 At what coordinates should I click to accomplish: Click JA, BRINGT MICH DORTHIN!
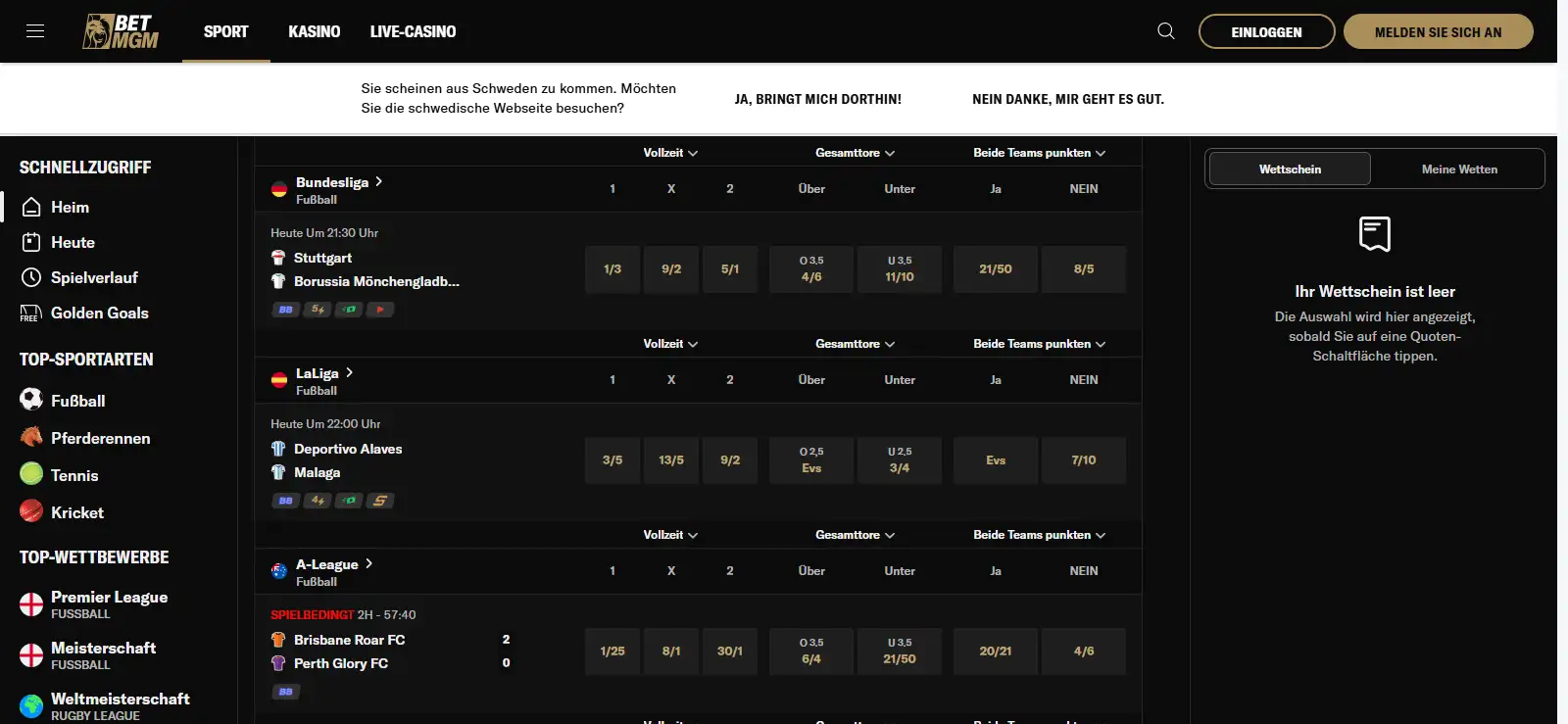point(818,99)
